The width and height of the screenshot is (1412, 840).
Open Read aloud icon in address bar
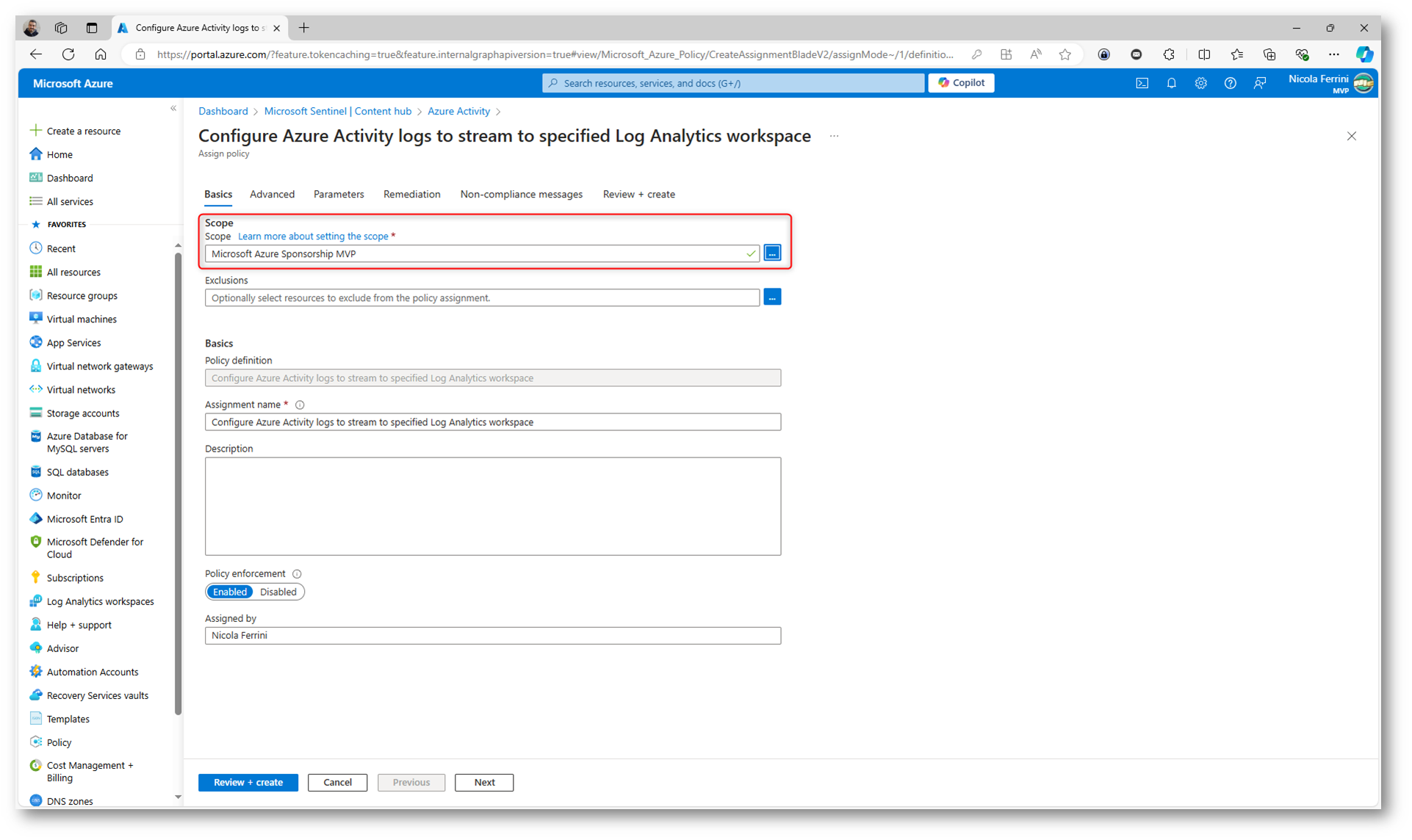click(1035, 54)
